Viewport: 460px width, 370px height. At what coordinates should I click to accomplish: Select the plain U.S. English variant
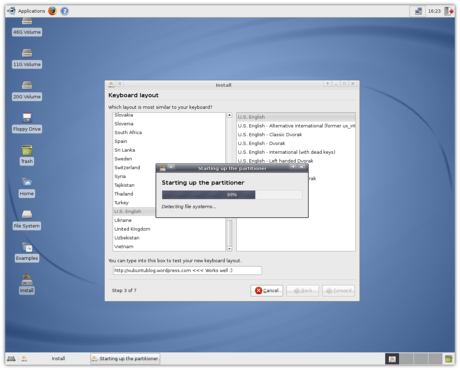(x=296, y=117)
